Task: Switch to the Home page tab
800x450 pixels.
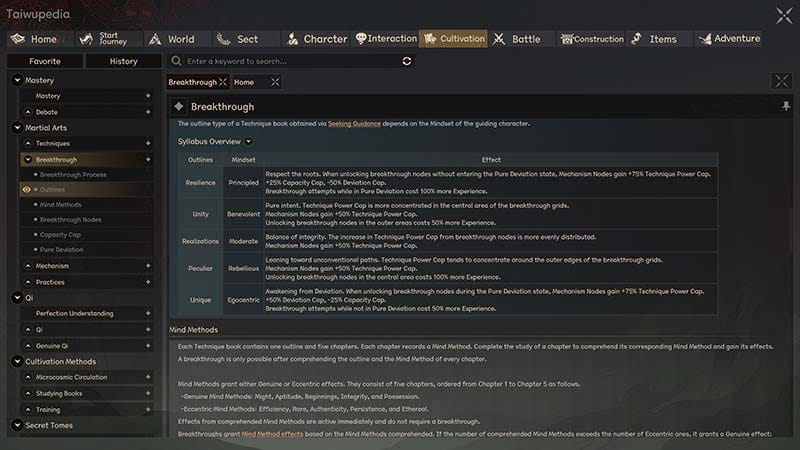Action: [244, 82]
